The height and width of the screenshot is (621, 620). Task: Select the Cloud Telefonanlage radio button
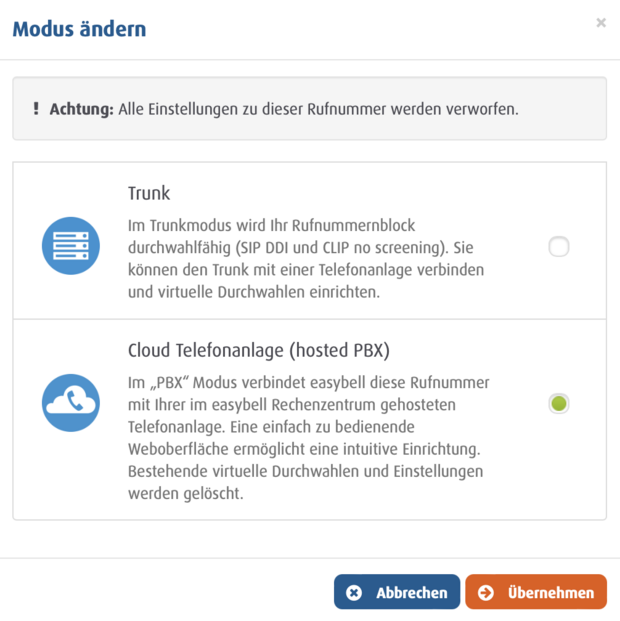pos(559,404)
